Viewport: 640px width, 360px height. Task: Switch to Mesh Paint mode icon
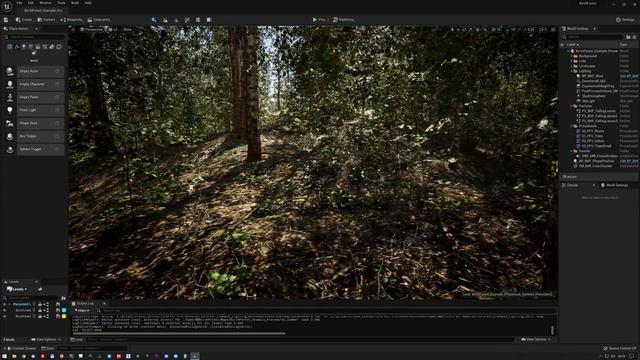tap(187, 20)
